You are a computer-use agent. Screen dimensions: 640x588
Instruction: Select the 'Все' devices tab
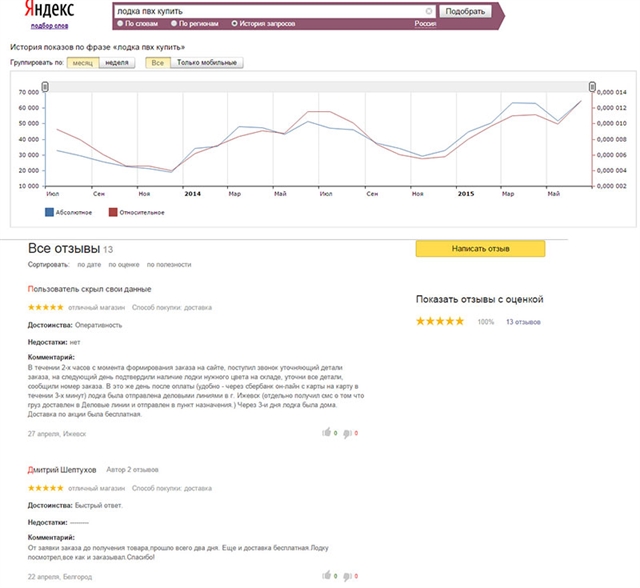tap(157, 63)
